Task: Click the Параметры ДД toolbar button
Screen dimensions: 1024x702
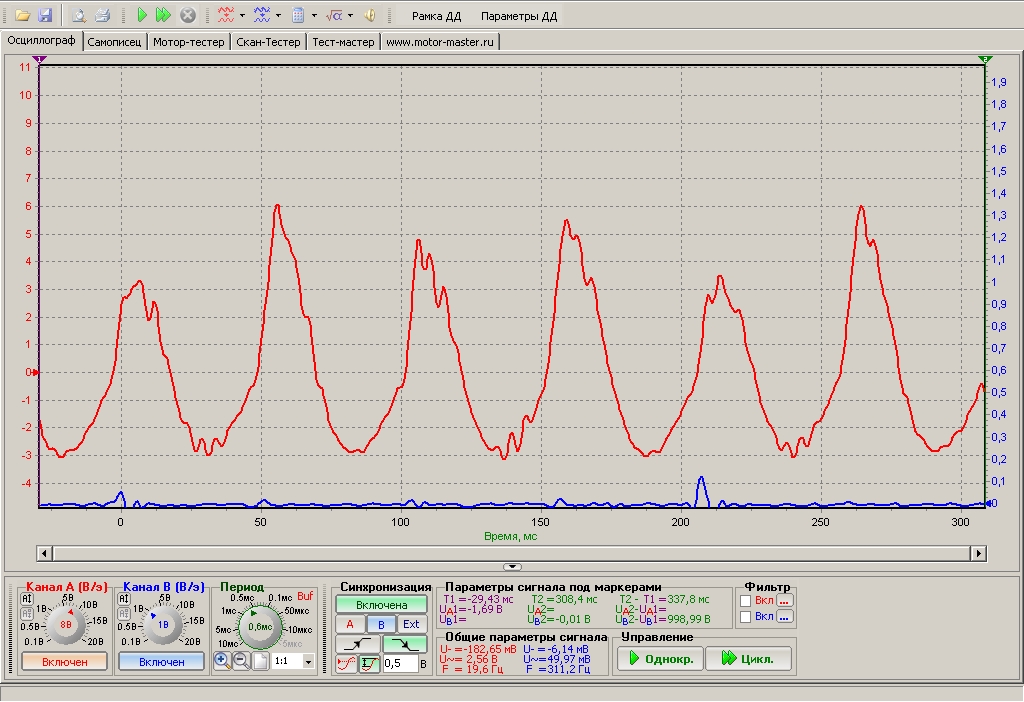Action: pos(519,16)
